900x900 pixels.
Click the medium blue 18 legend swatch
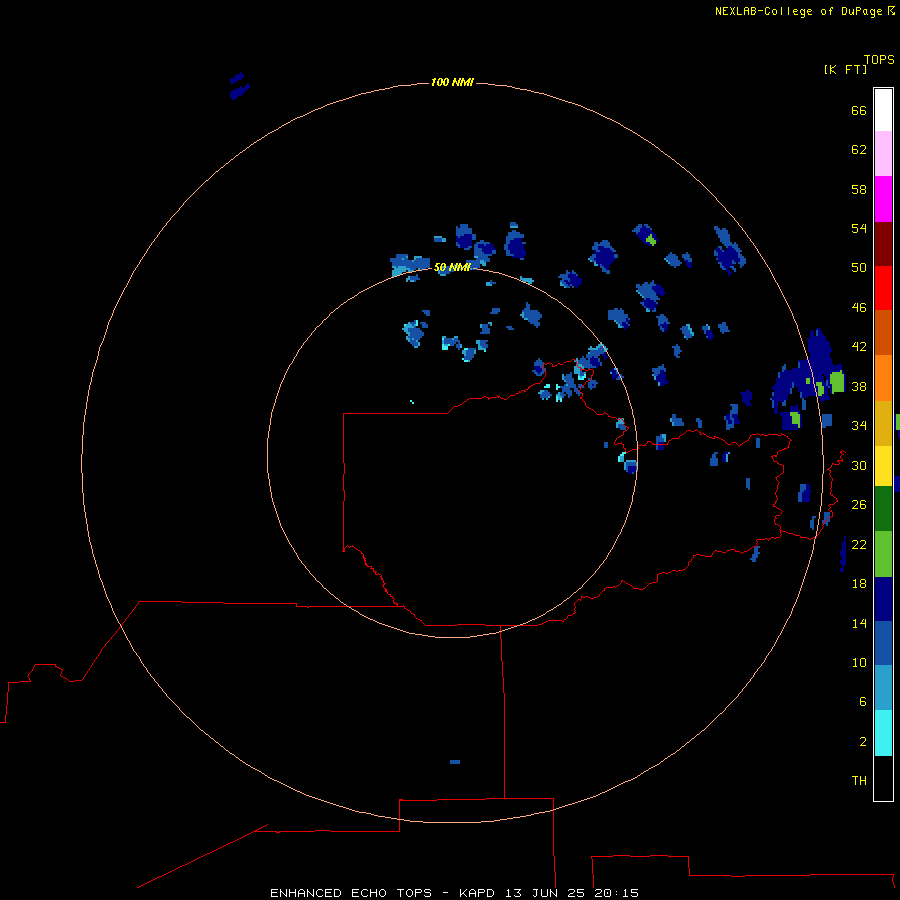click(883, 643)
